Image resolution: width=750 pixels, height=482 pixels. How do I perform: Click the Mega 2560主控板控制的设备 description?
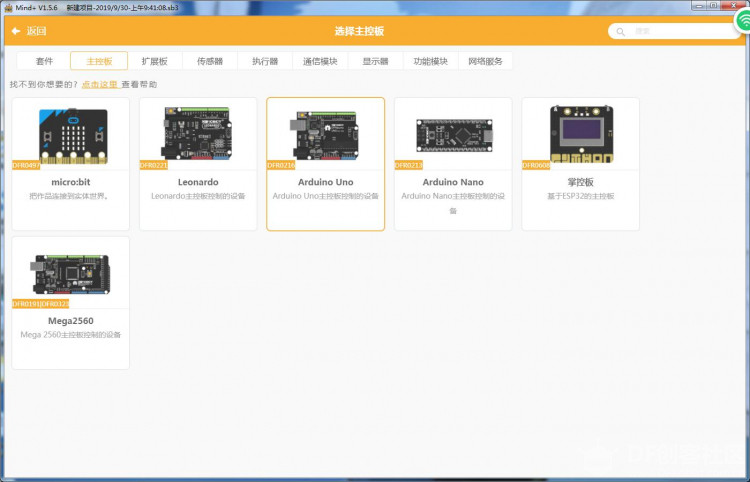(x=71, y=335)
